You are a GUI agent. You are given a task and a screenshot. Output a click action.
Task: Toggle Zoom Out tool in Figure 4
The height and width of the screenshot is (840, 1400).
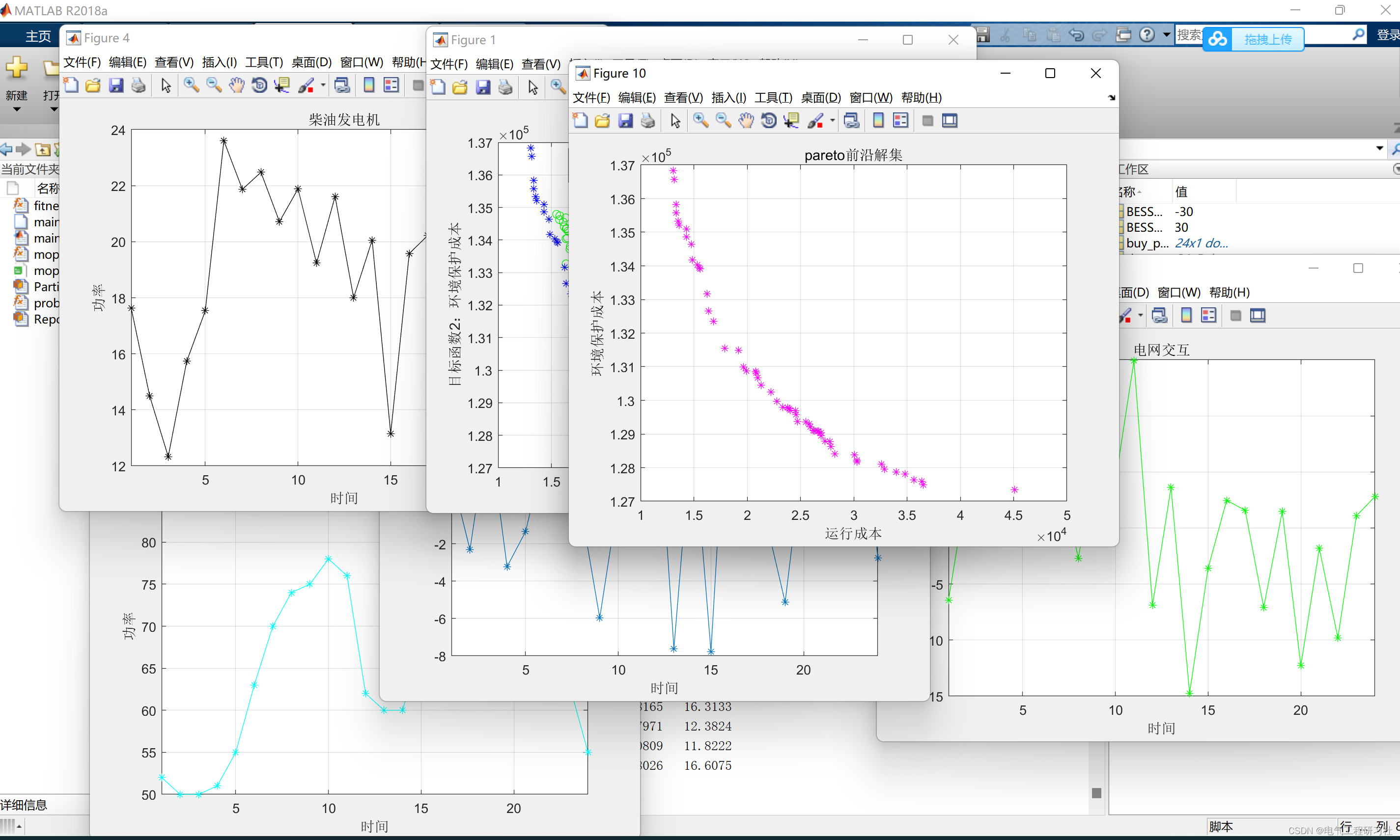tap(214, 85)
